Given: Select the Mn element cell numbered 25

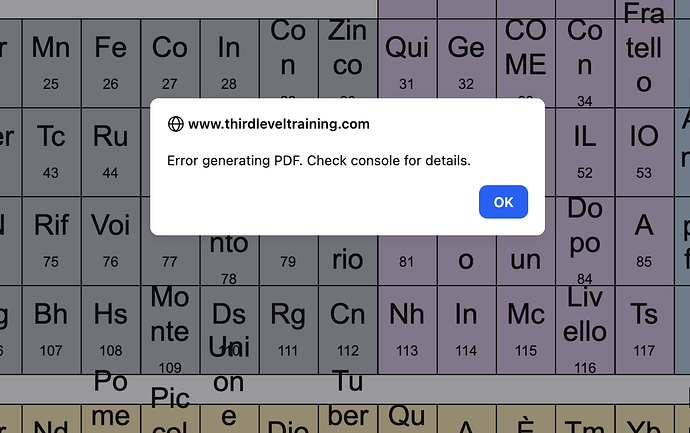Looking at the screenshot, I should [x=51, y=62].
